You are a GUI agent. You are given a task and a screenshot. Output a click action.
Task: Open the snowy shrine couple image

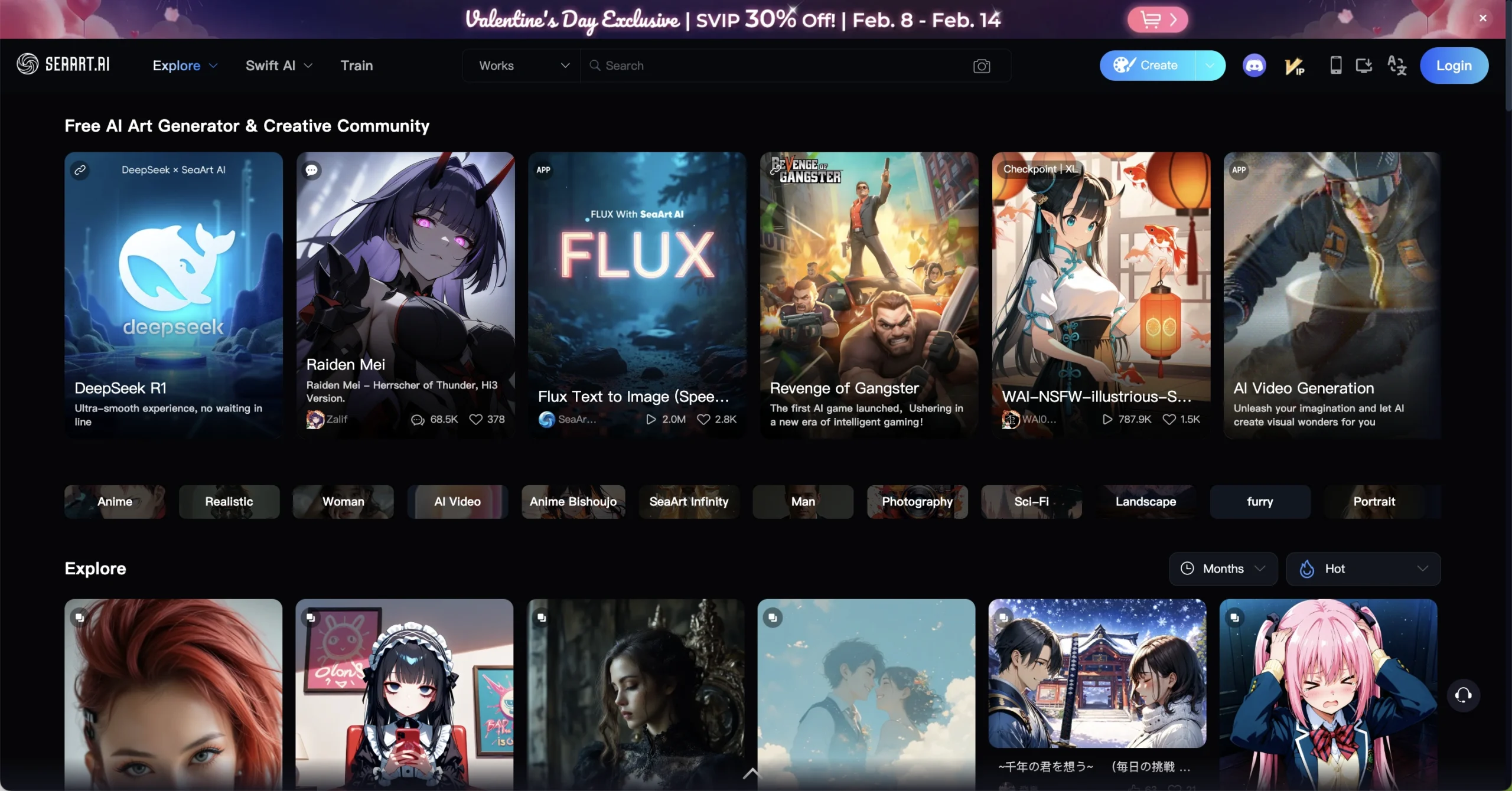[1097, 674]
